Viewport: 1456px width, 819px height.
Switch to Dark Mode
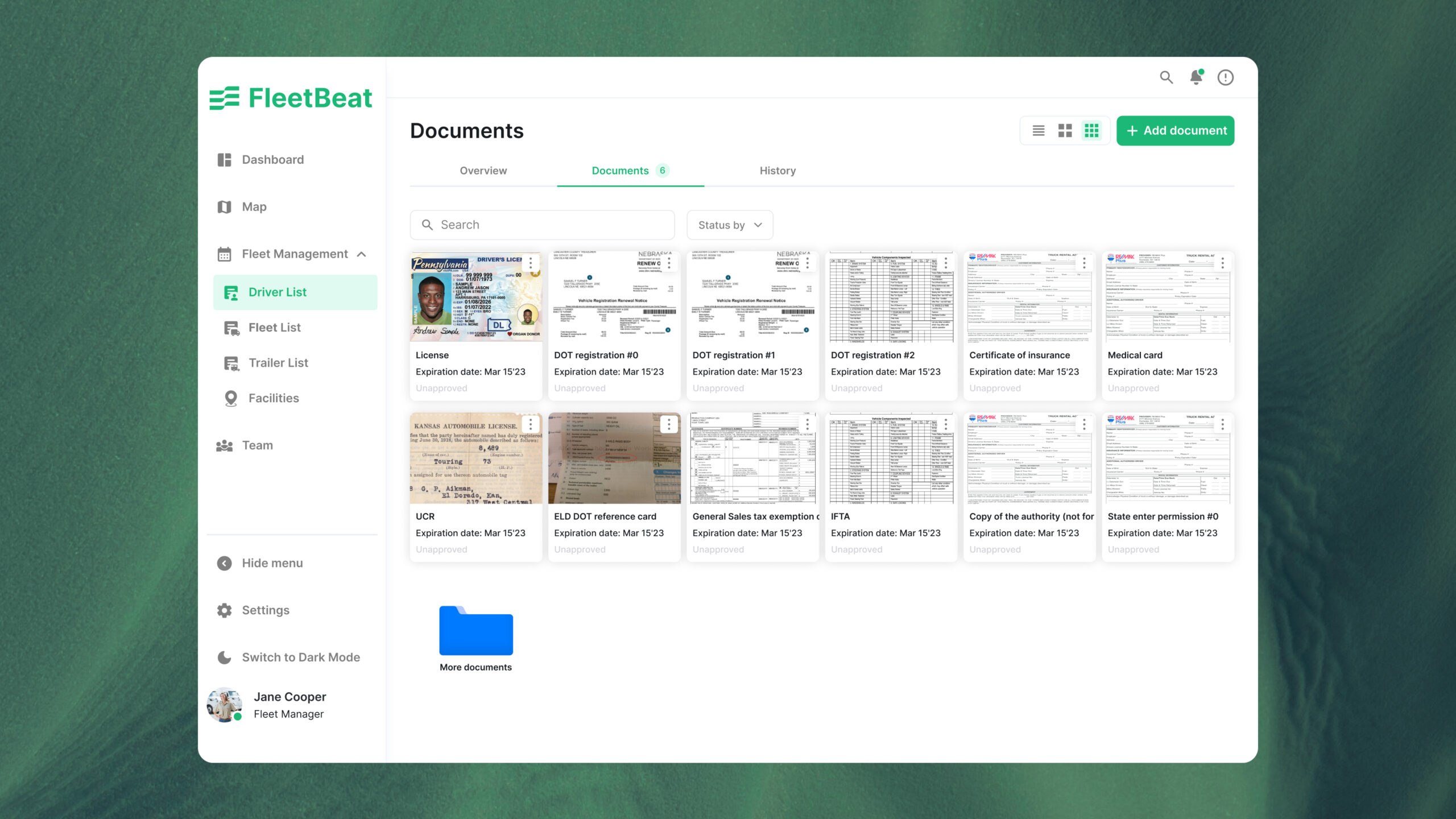click(x=288, y=657)
